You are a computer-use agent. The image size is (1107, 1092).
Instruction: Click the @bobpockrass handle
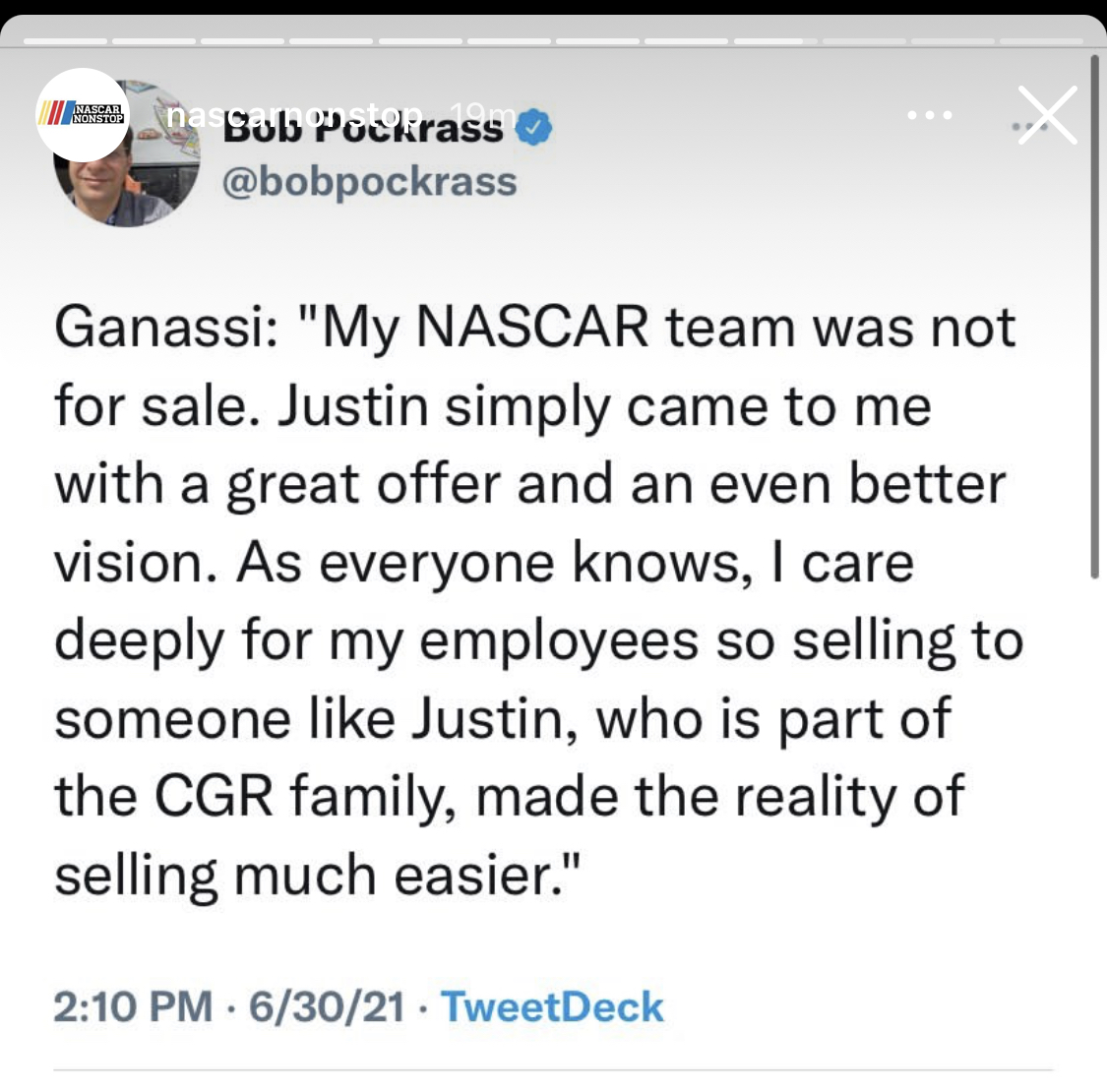click(370, 182)
